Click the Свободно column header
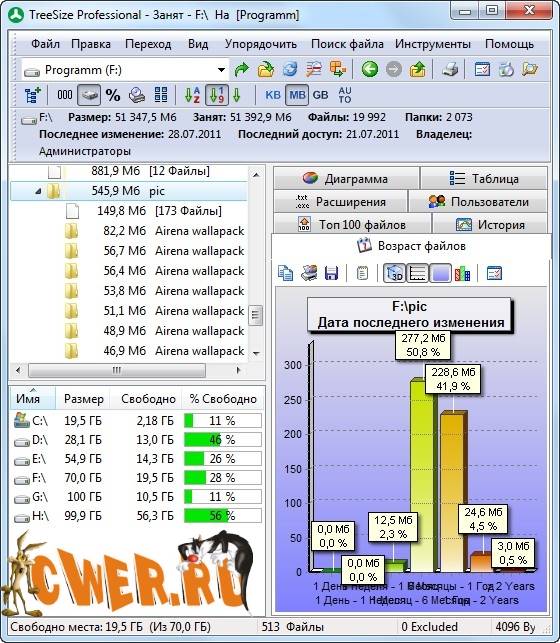Image resolution: width=560 pixels, height=643 pixels. pyautogui.click(x=148, y=399)
